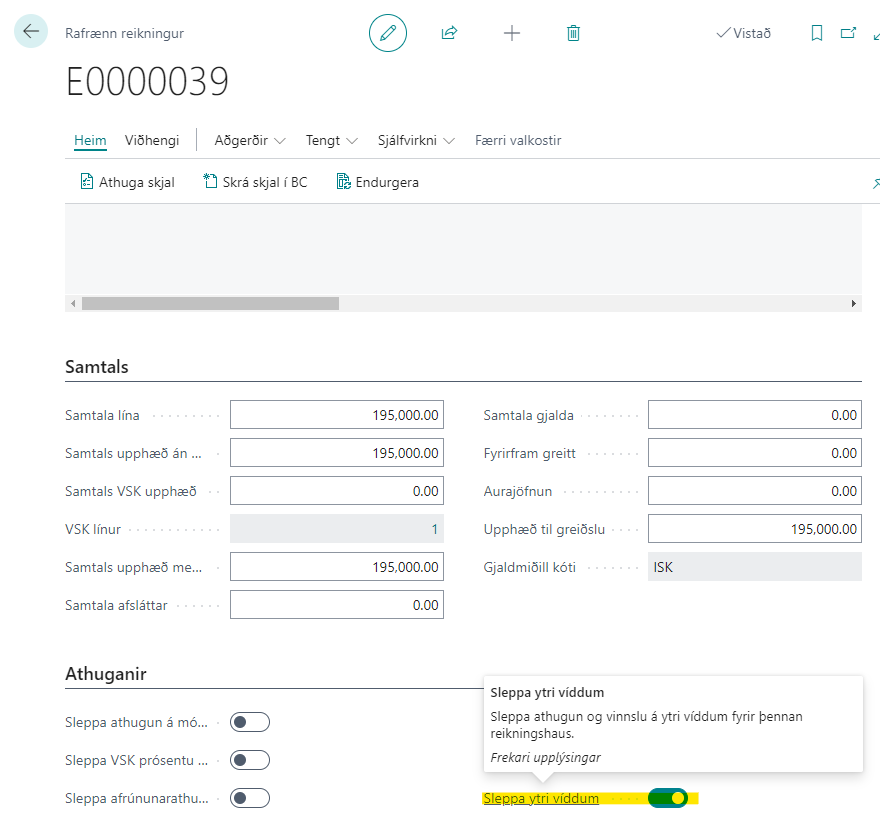880x826 pixels.
Task: Expand the Tengt dropdown menu
Action: (332, 141)
